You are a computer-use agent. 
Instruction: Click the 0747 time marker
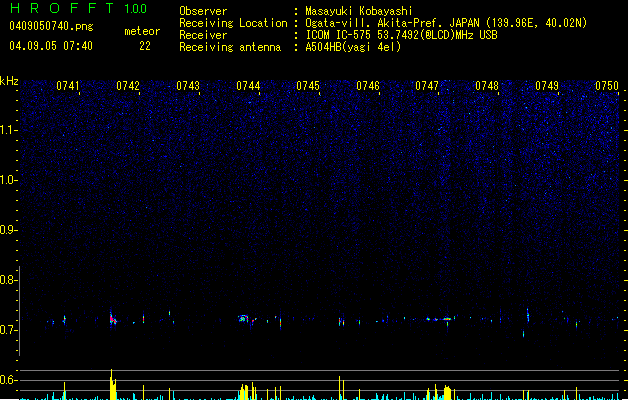(x=427, y=86)
